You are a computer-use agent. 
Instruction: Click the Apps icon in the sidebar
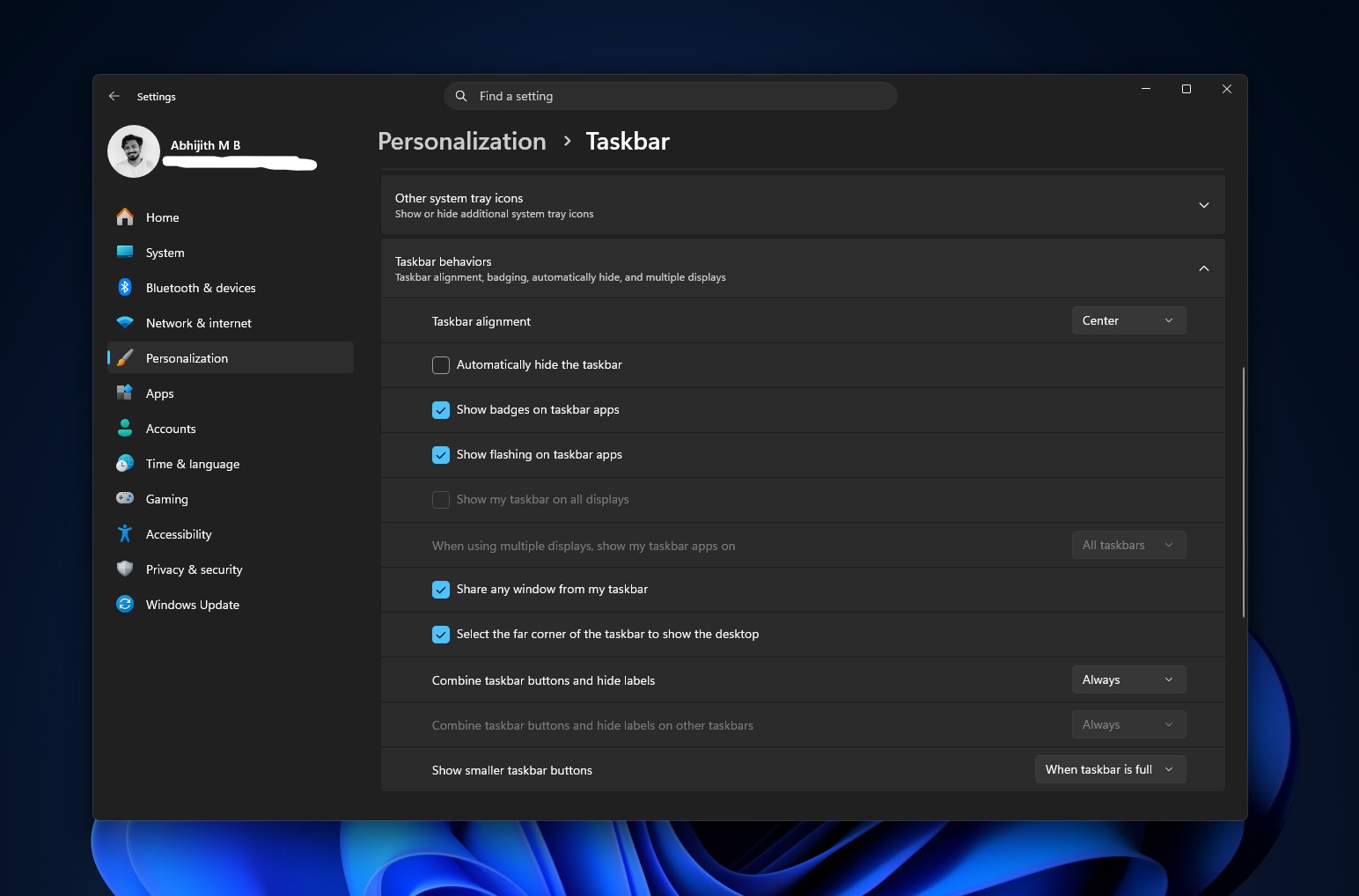[125, 393]
